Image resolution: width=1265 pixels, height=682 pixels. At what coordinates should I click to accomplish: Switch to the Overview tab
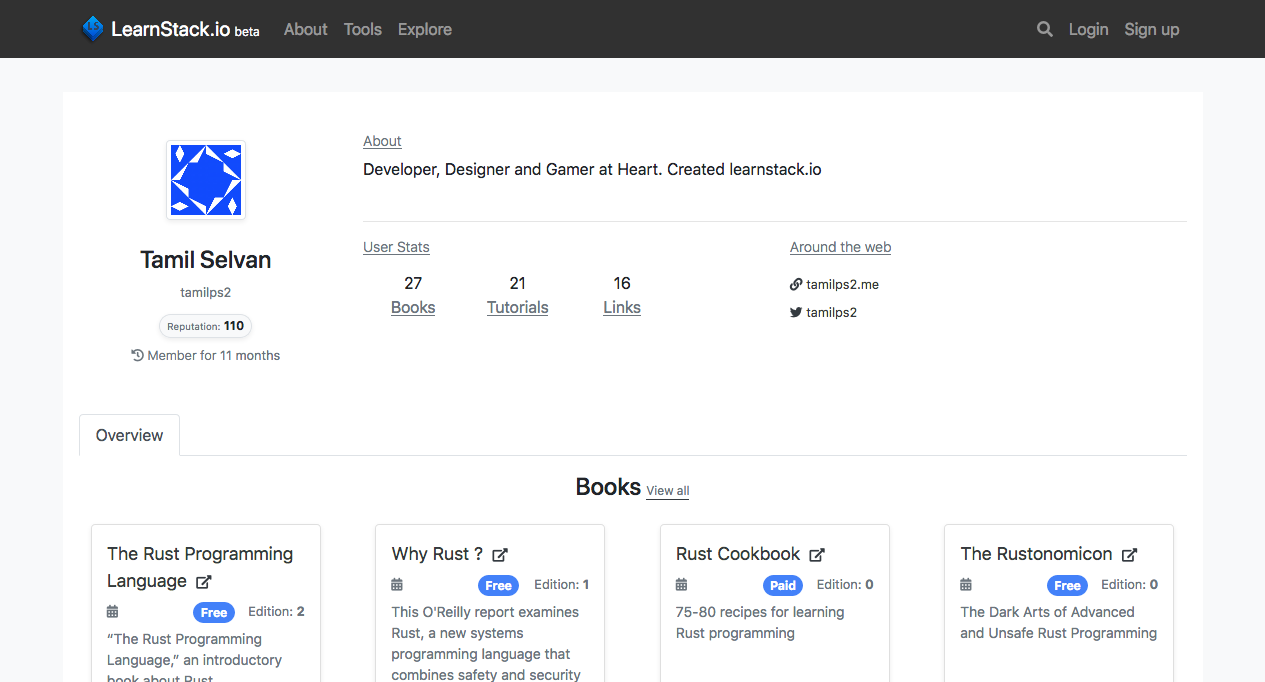click(129, 435)
